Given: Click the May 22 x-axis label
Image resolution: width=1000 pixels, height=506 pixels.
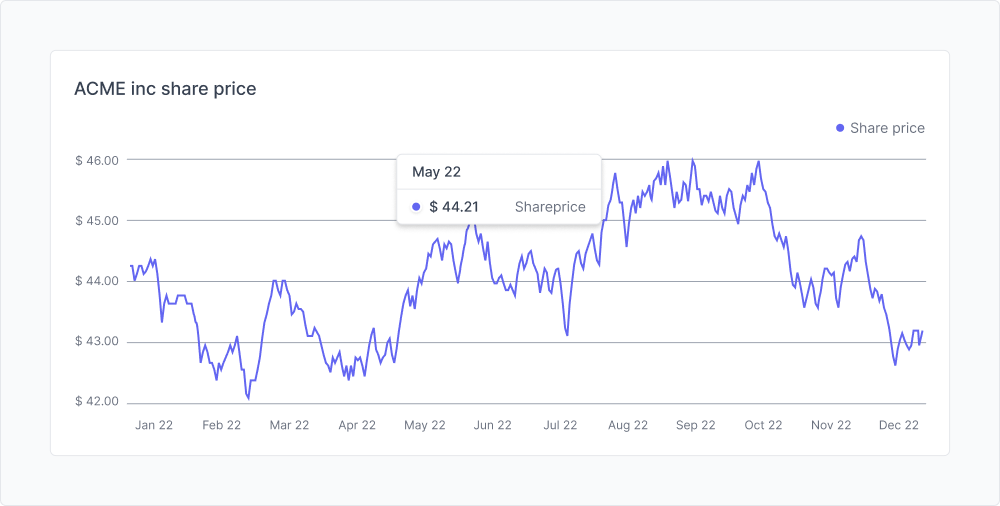Looking at the screenshot, I should 425,425.
